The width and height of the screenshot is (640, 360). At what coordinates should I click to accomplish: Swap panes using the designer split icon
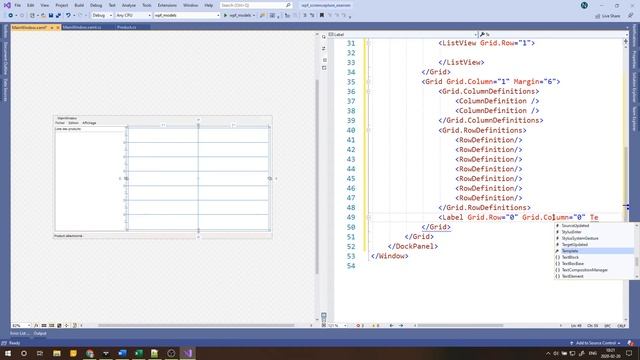(x=324, y=49)
